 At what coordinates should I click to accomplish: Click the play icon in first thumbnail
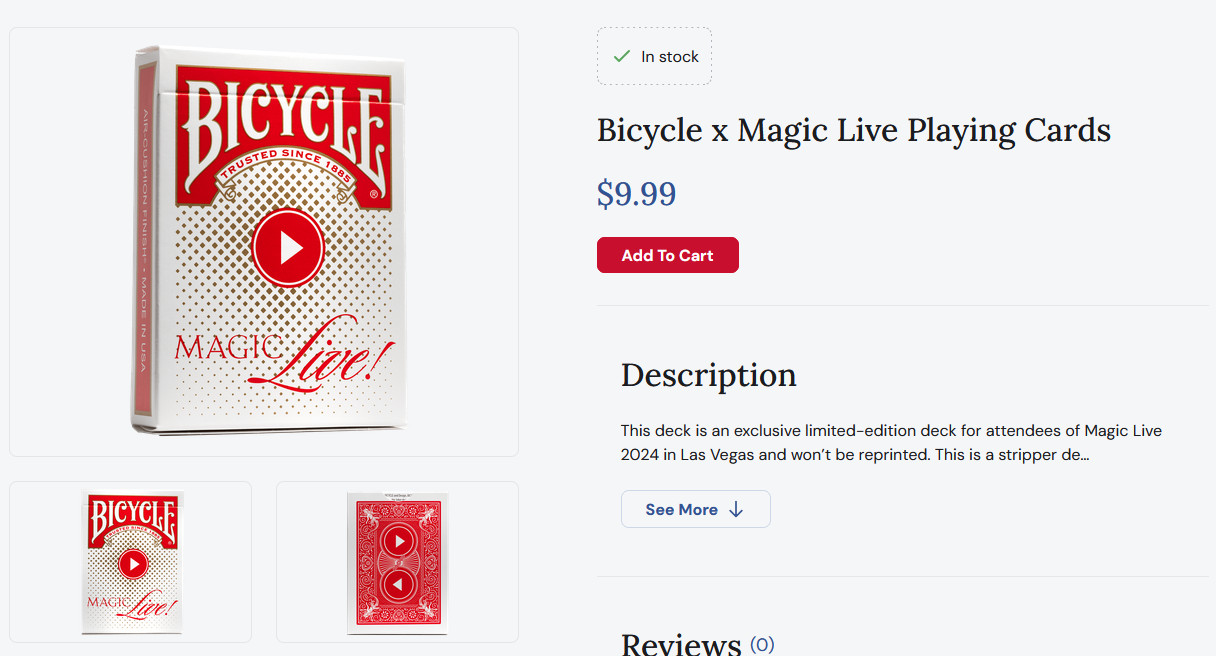pyautogui.click(x=133, y=565)
